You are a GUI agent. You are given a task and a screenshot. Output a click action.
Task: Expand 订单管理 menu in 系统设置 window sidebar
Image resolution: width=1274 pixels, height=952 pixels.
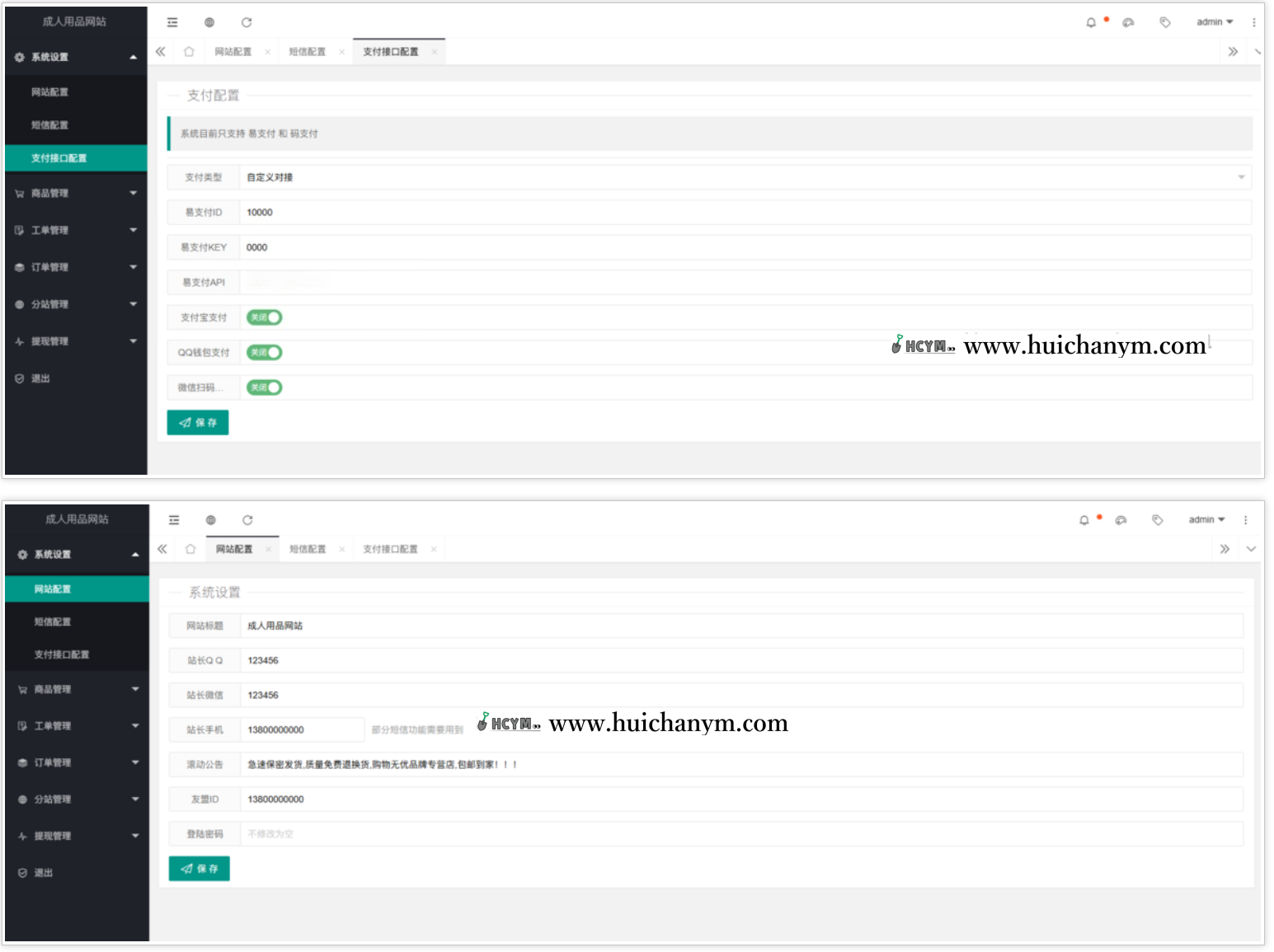point(77,763)
